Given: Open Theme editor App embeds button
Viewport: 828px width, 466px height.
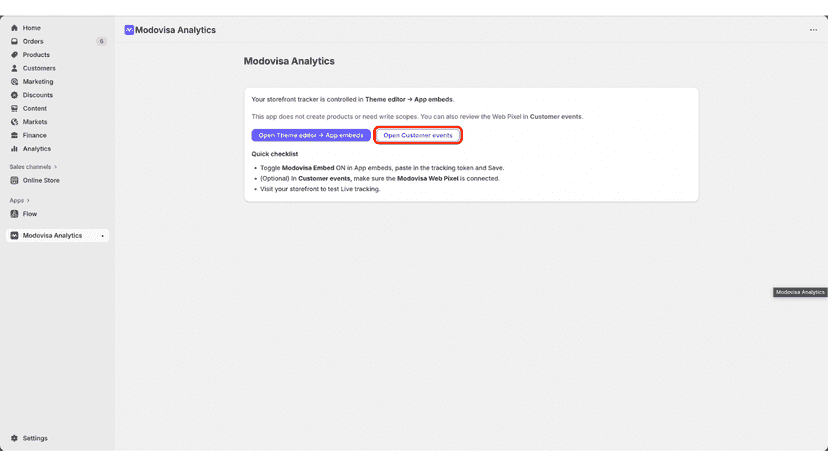Looking at the screenshot, I should click(x=311, y=135).
